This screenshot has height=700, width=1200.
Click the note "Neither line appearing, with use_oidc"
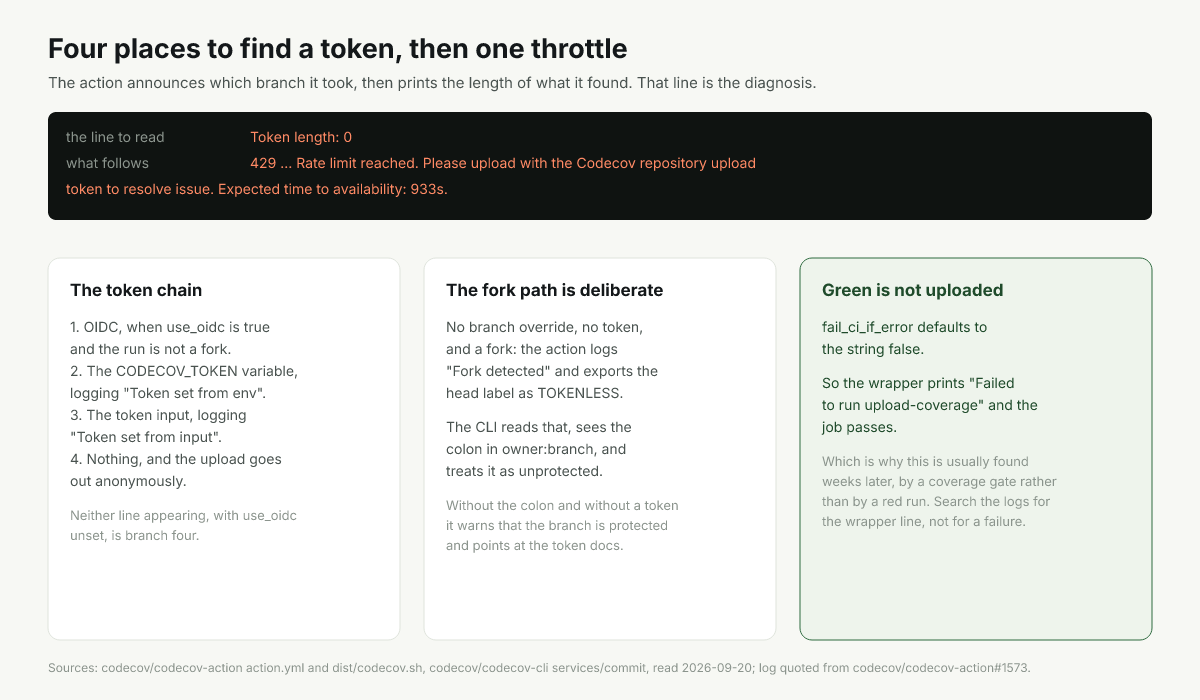coord(183,516)
